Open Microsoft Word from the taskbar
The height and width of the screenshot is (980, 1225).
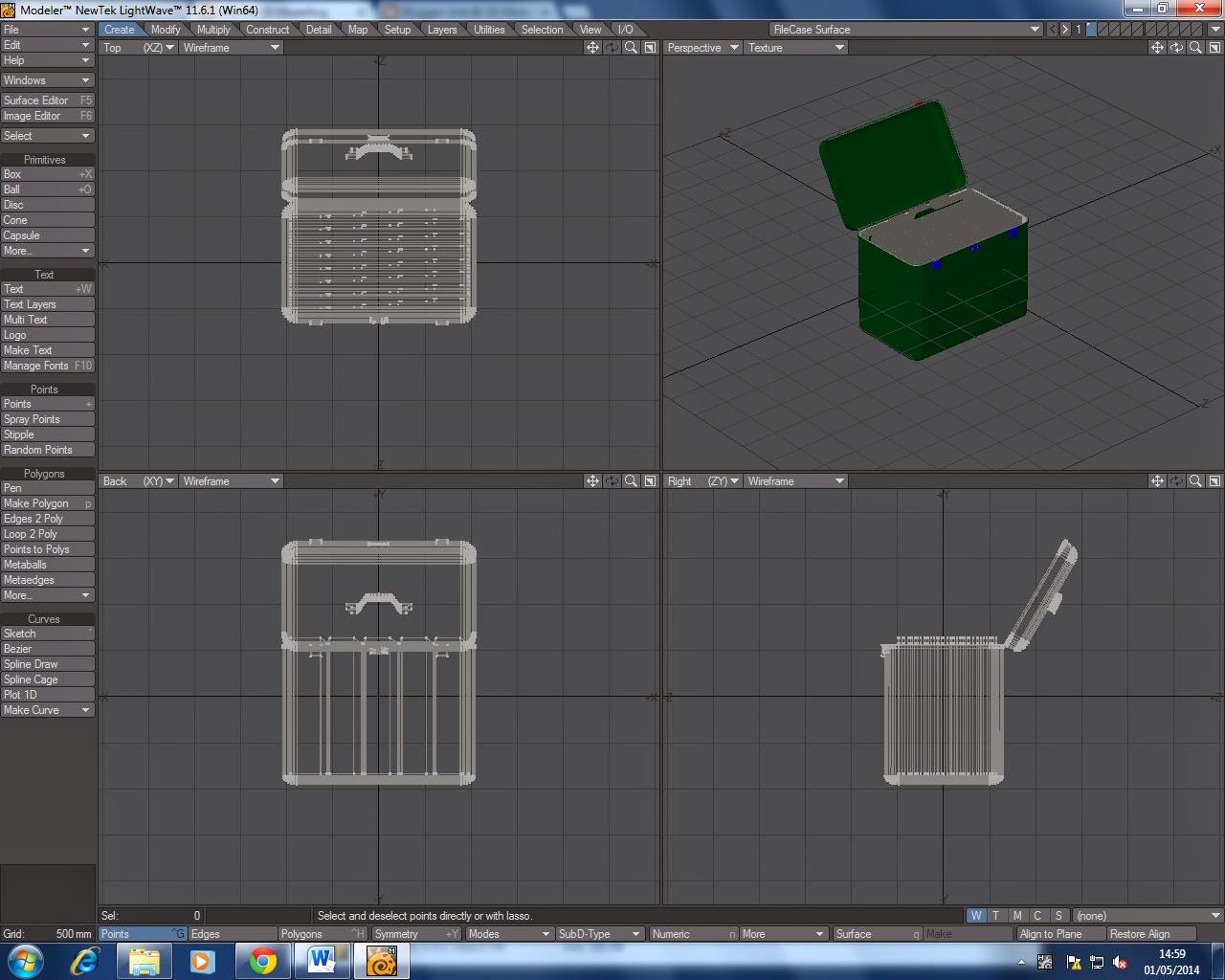coord(322,960)
